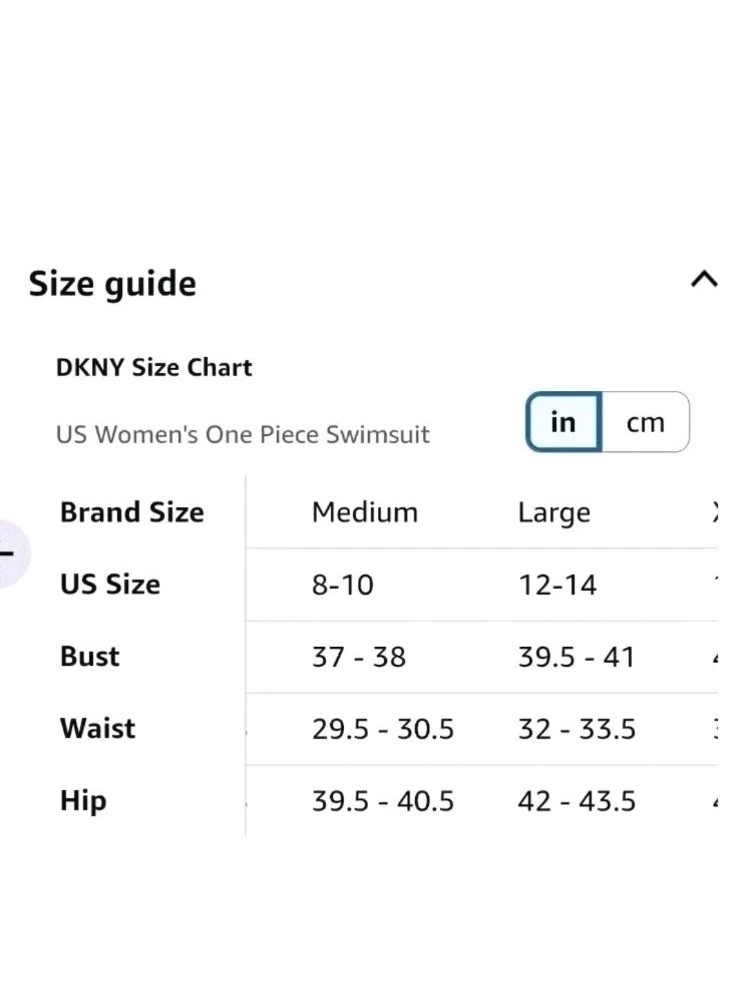Collapse the Size guide section chevron
Image resolution: width=745 pixels, height=991 pixels.
704,280
